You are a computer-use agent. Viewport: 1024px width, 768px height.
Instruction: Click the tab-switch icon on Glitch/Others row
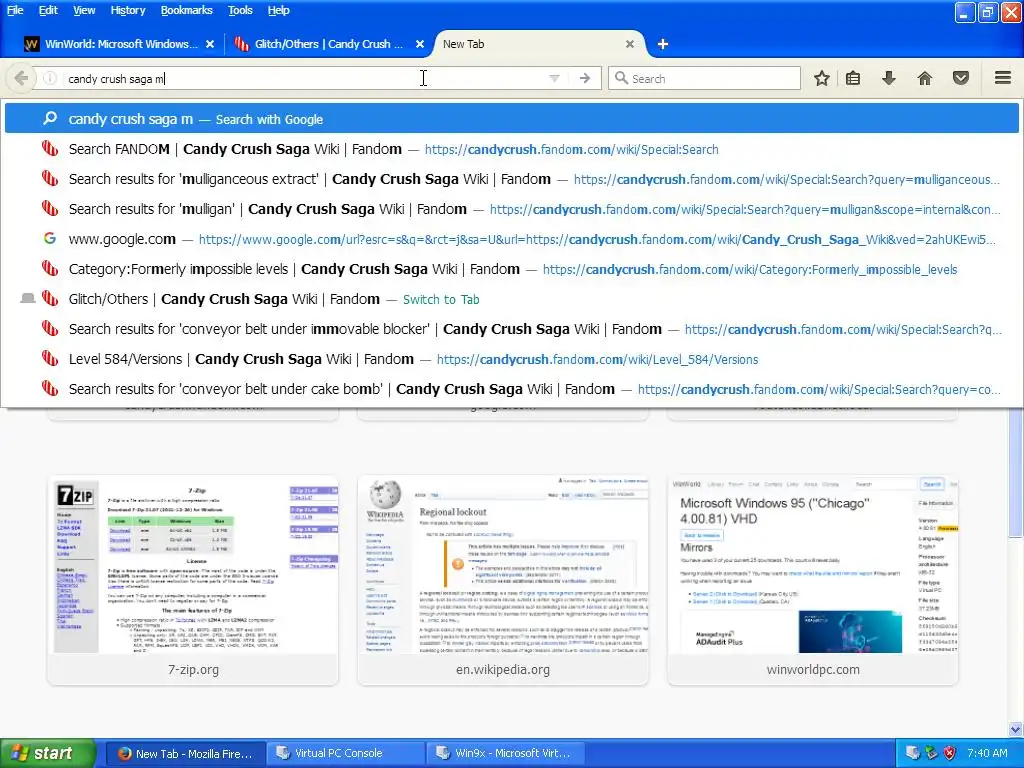pos(27,298)
